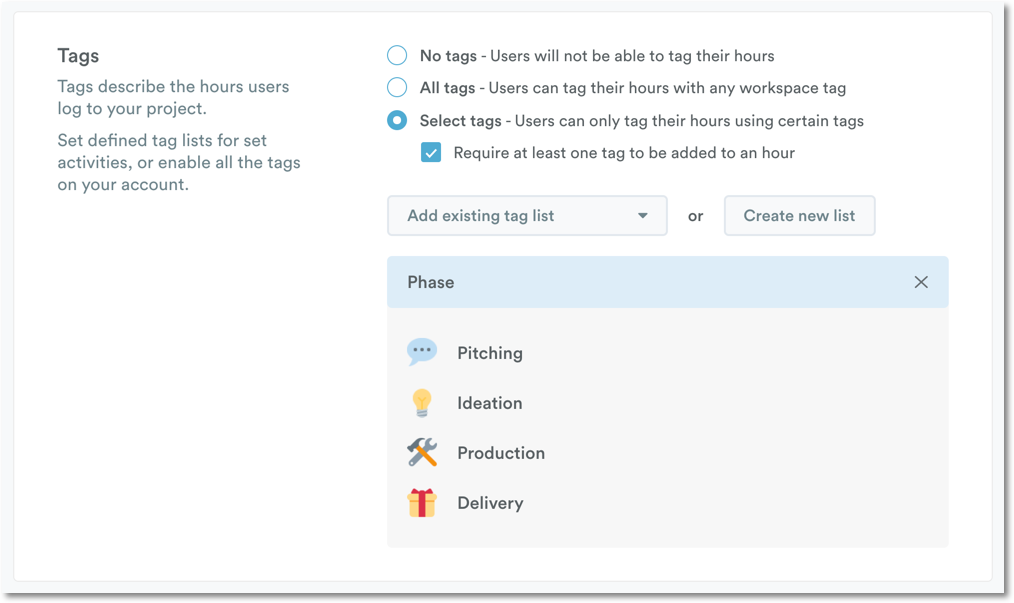This screenshot has height=603, width=1014.
Task: Click the light bulb icon beside Ideation
Action: coord(422,403)
